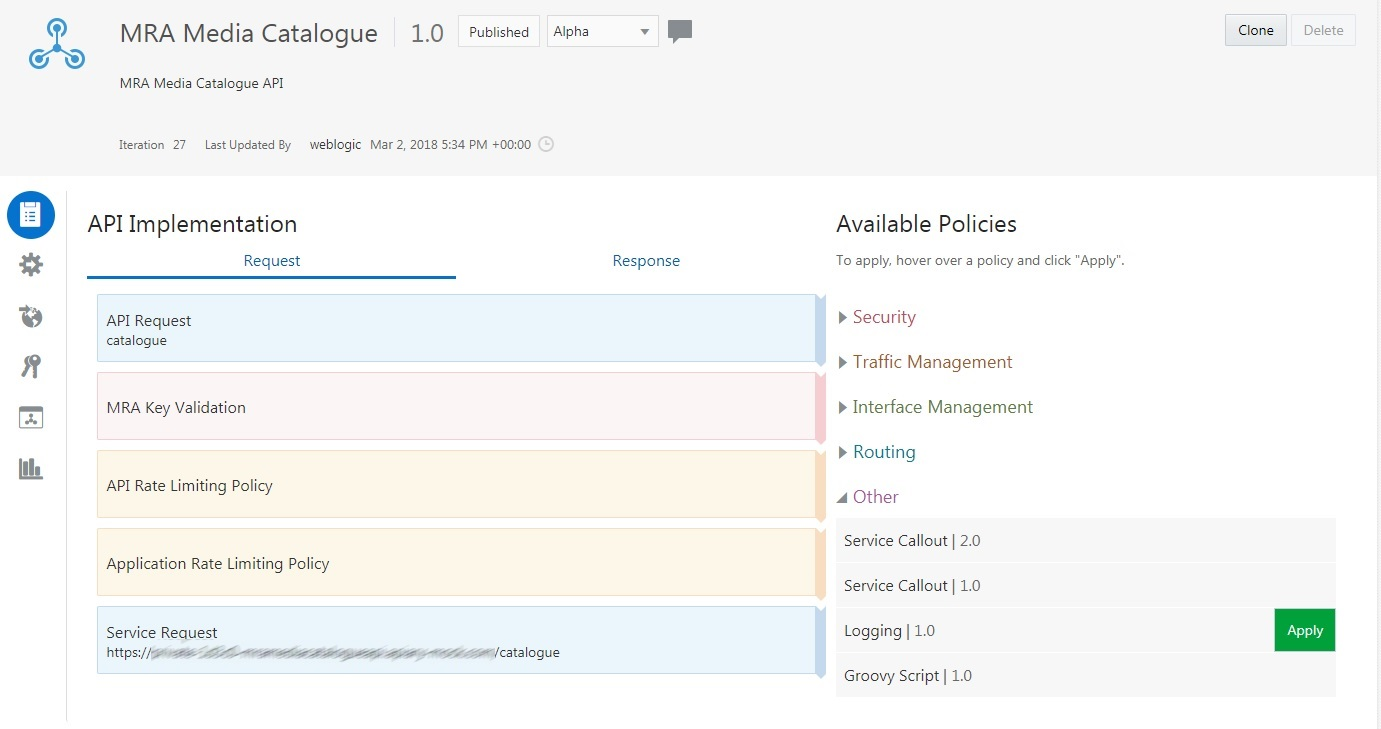Open the gear settings sidebar icon
Viewport: 1381px width, 729px height.
(31, 265)
